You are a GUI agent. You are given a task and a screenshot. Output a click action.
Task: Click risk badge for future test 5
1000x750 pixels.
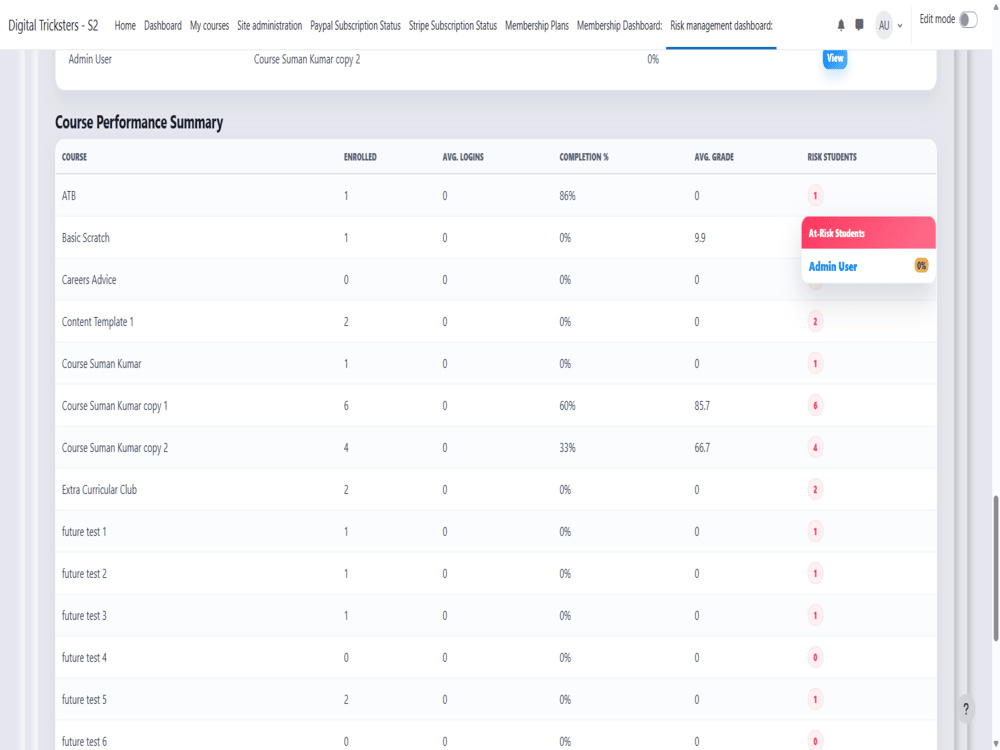click(x=815, y=700)
